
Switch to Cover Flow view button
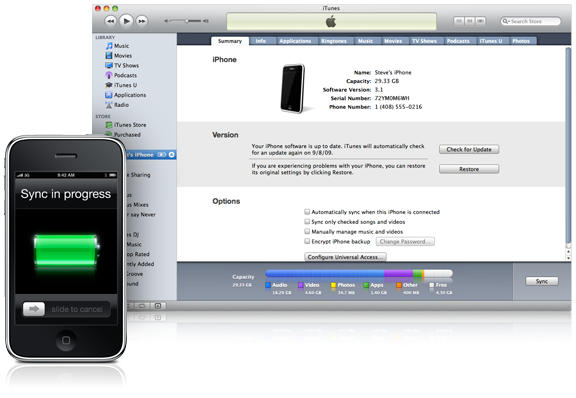[x=480, y=21]
